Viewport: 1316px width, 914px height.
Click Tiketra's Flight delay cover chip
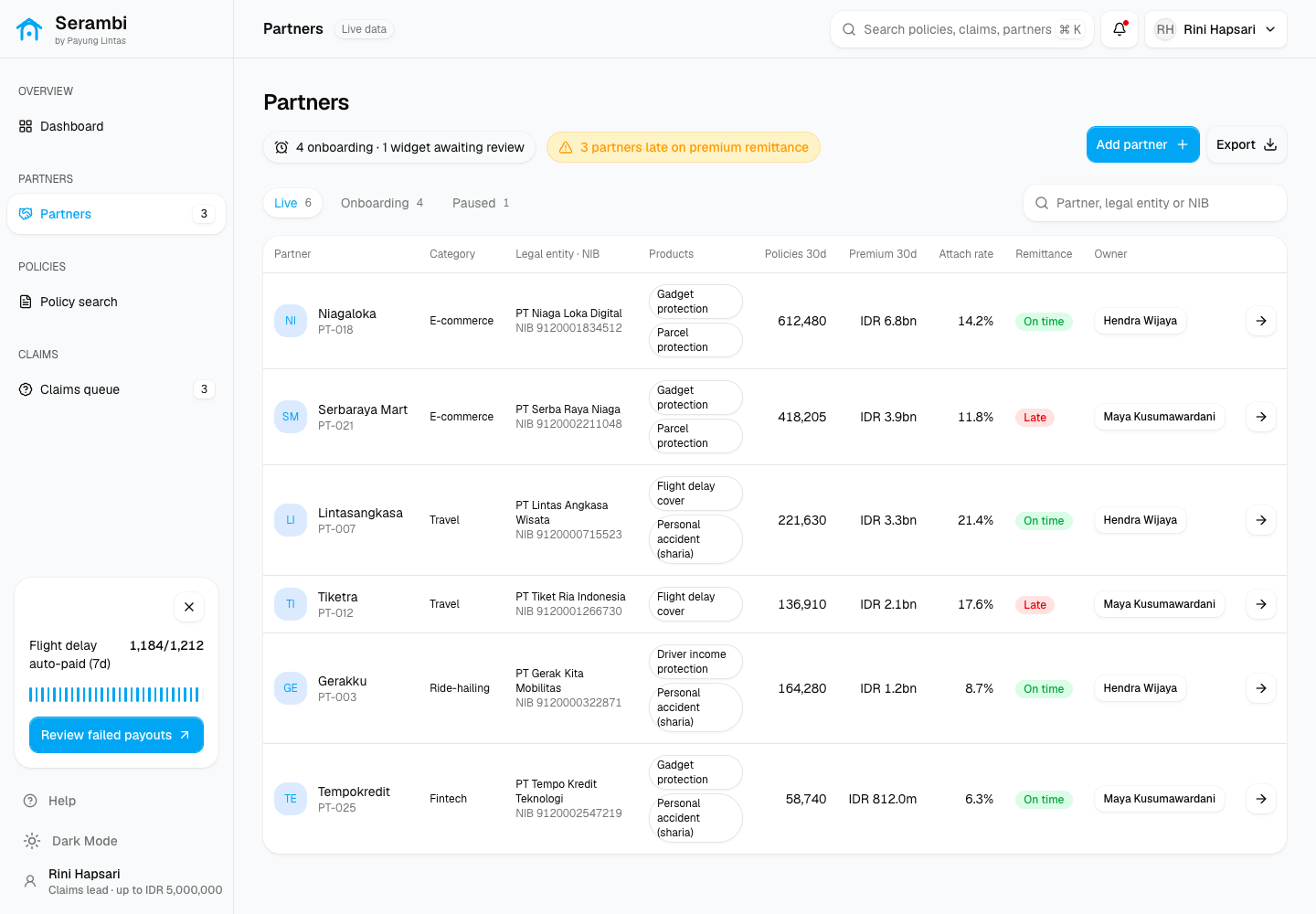[x=695, y=604]
